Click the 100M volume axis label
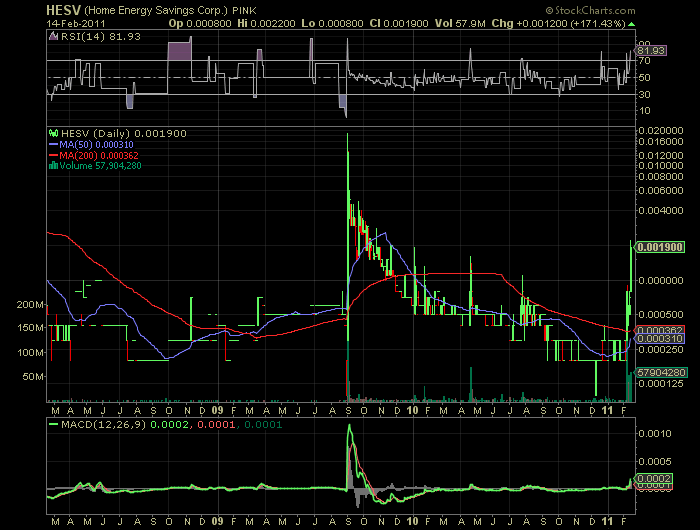Image resolution: width=700 pixels, height=530 pixels. click(30, 353)
